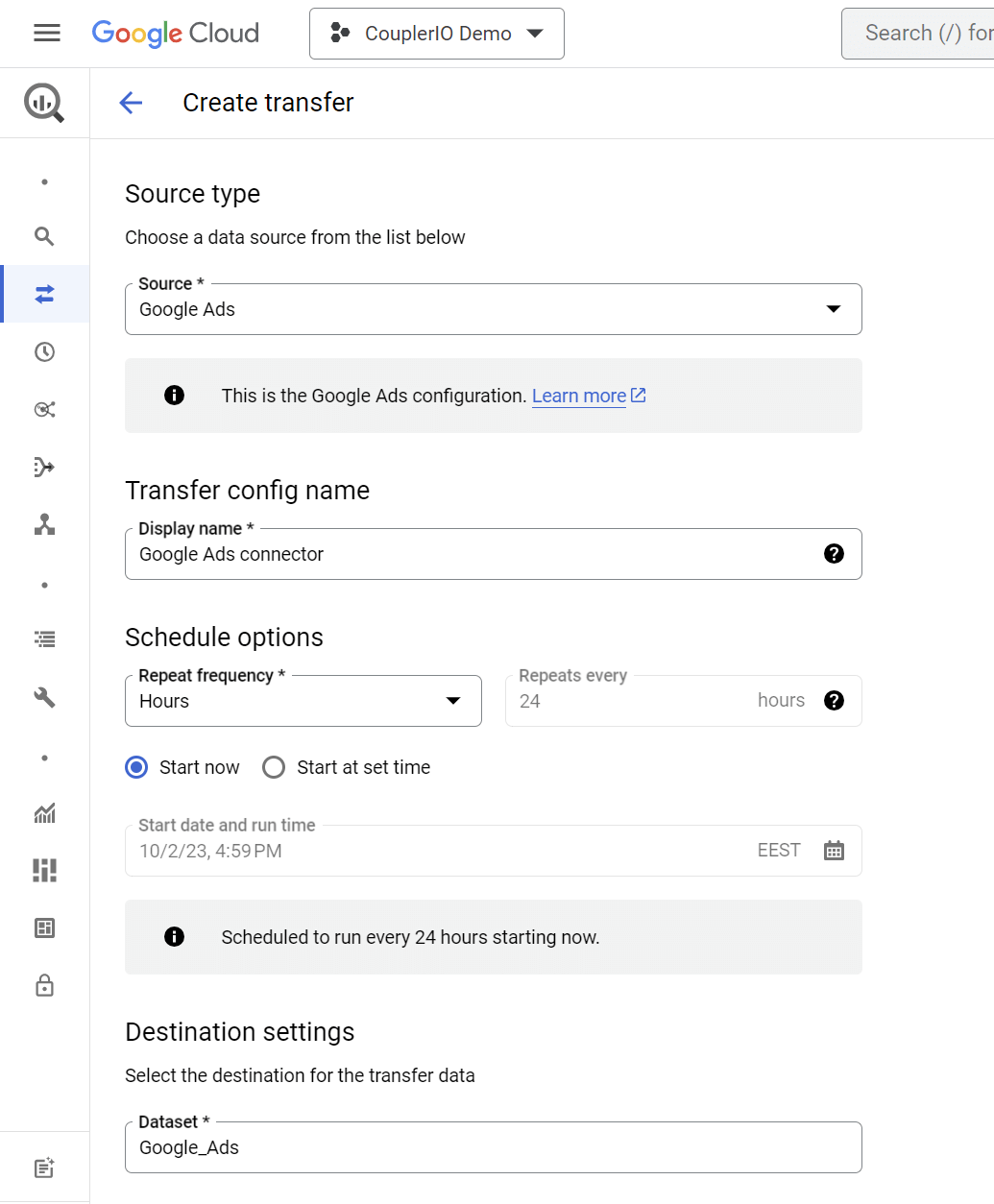
Task: Open the indented list sidebar icon
Action: (44, 639)
